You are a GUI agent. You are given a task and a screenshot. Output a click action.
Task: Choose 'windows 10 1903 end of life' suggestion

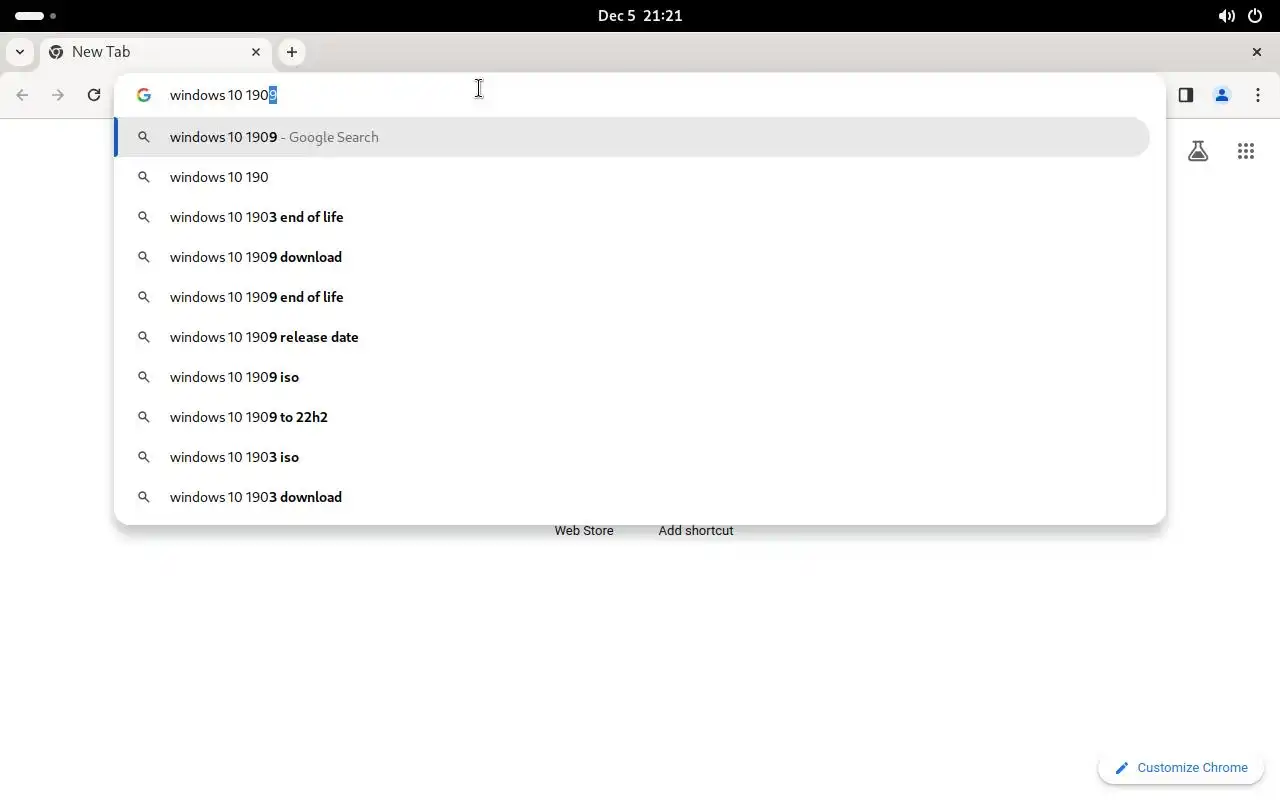pos(632,217)
